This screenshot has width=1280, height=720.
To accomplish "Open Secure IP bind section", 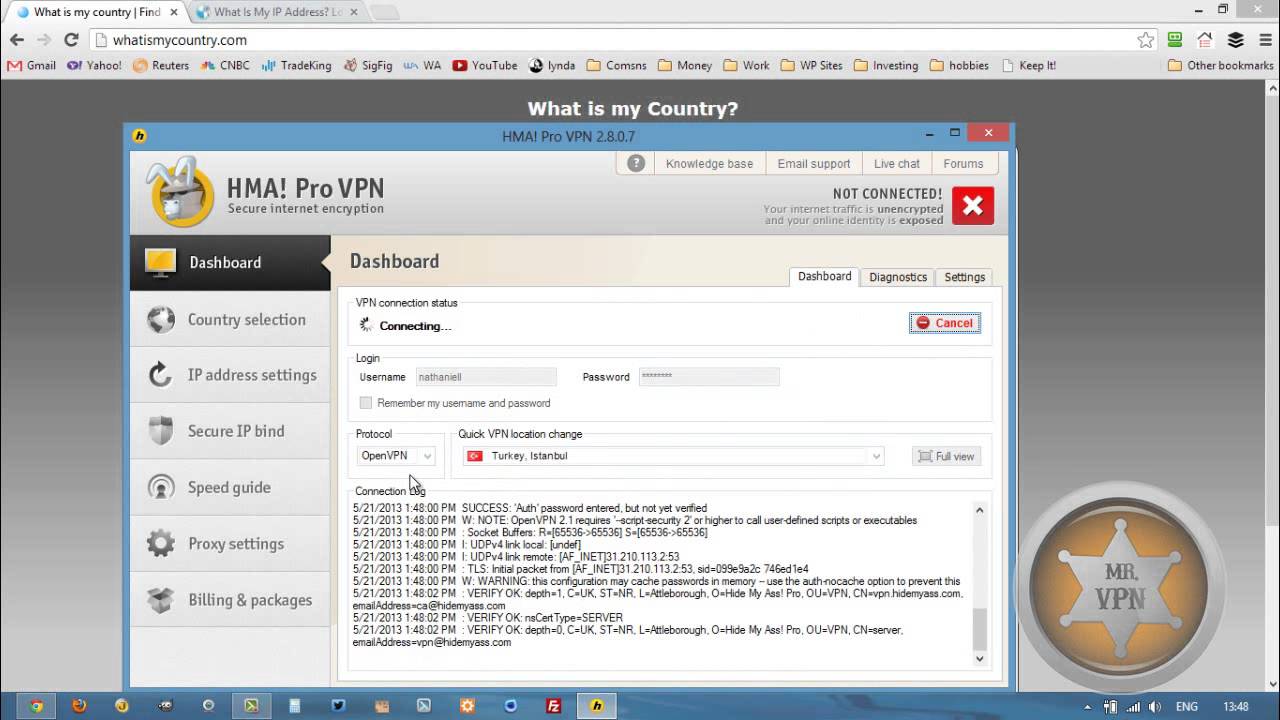I will 230,431.
